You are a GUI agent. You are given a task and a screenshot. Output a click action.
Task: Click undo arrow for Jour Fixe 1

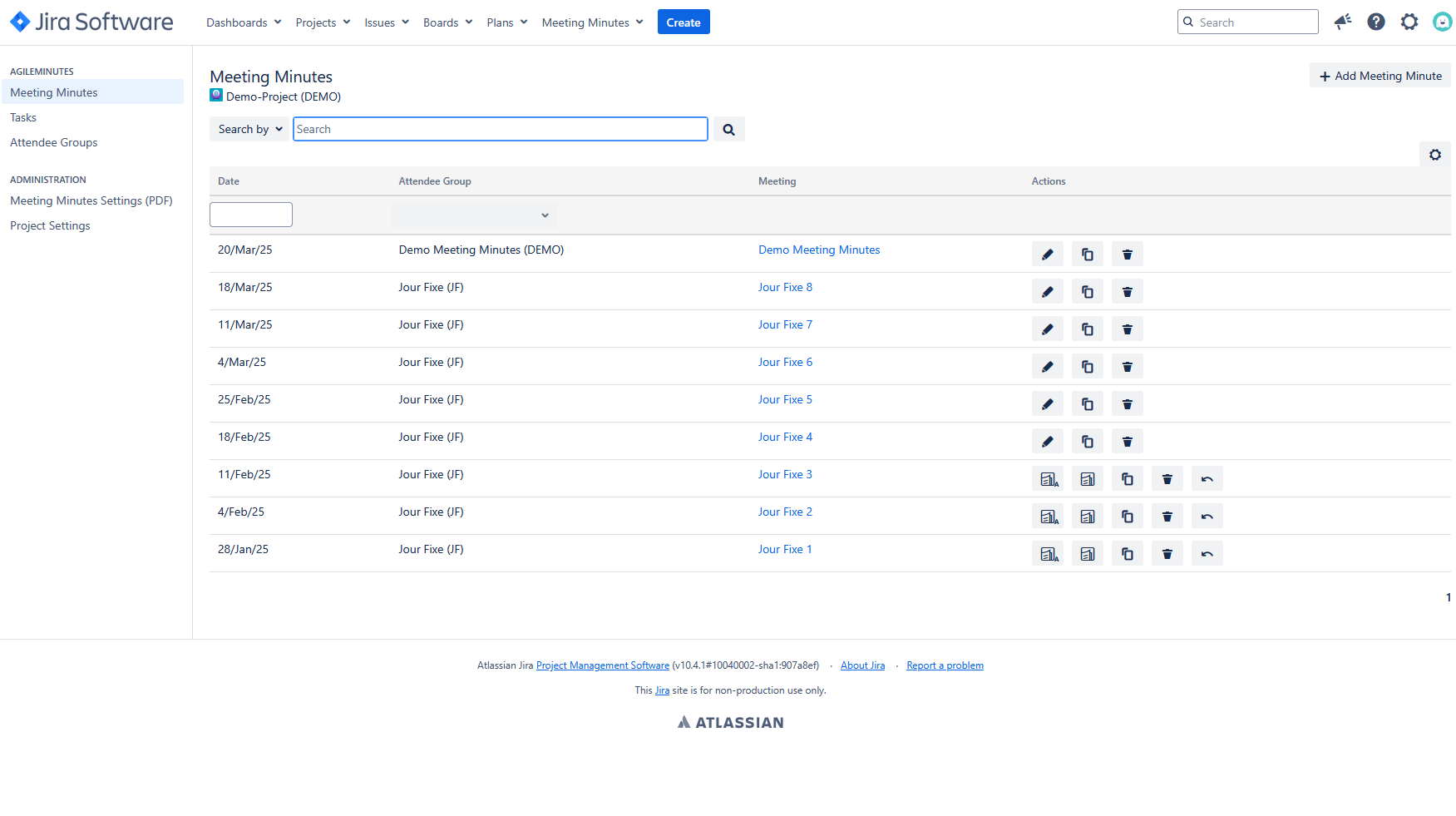pos(1207,554)
